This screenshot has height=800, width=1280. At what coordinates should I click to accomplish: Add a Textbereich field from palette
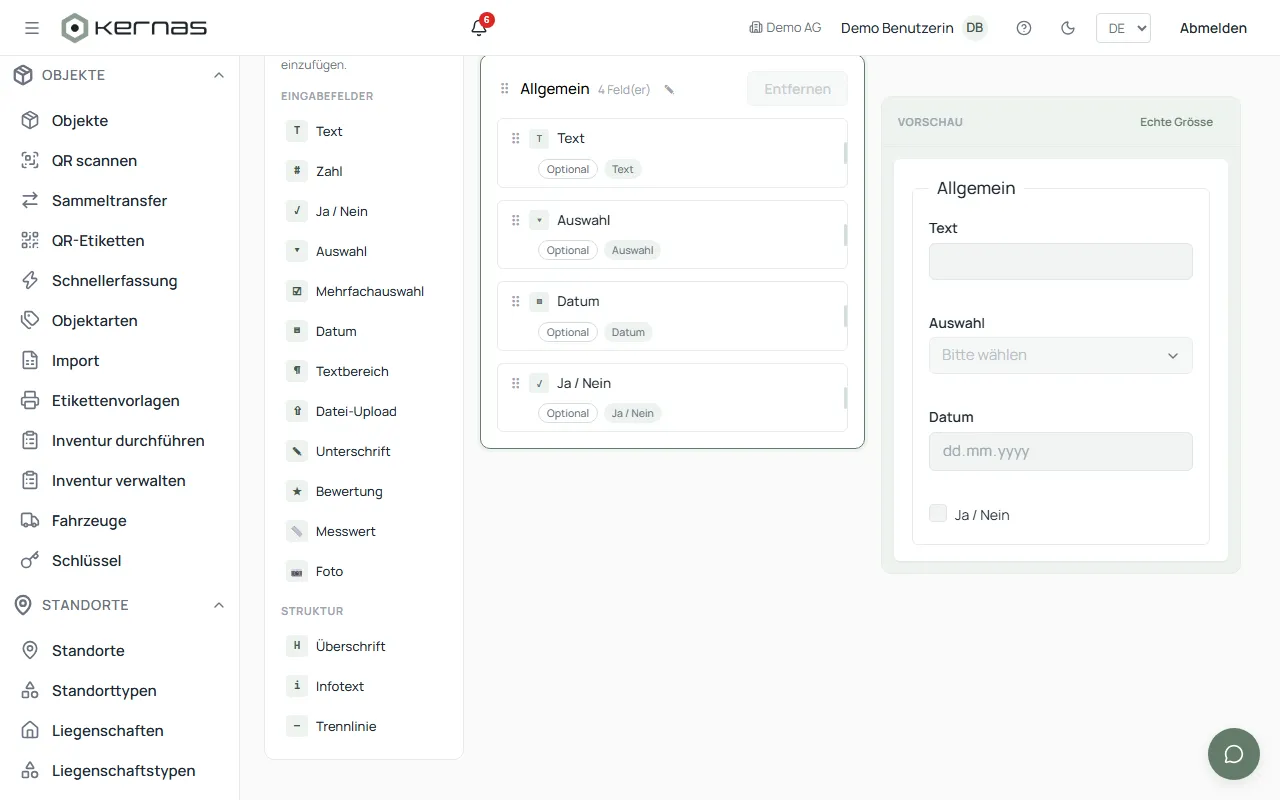tap(364, 371)
